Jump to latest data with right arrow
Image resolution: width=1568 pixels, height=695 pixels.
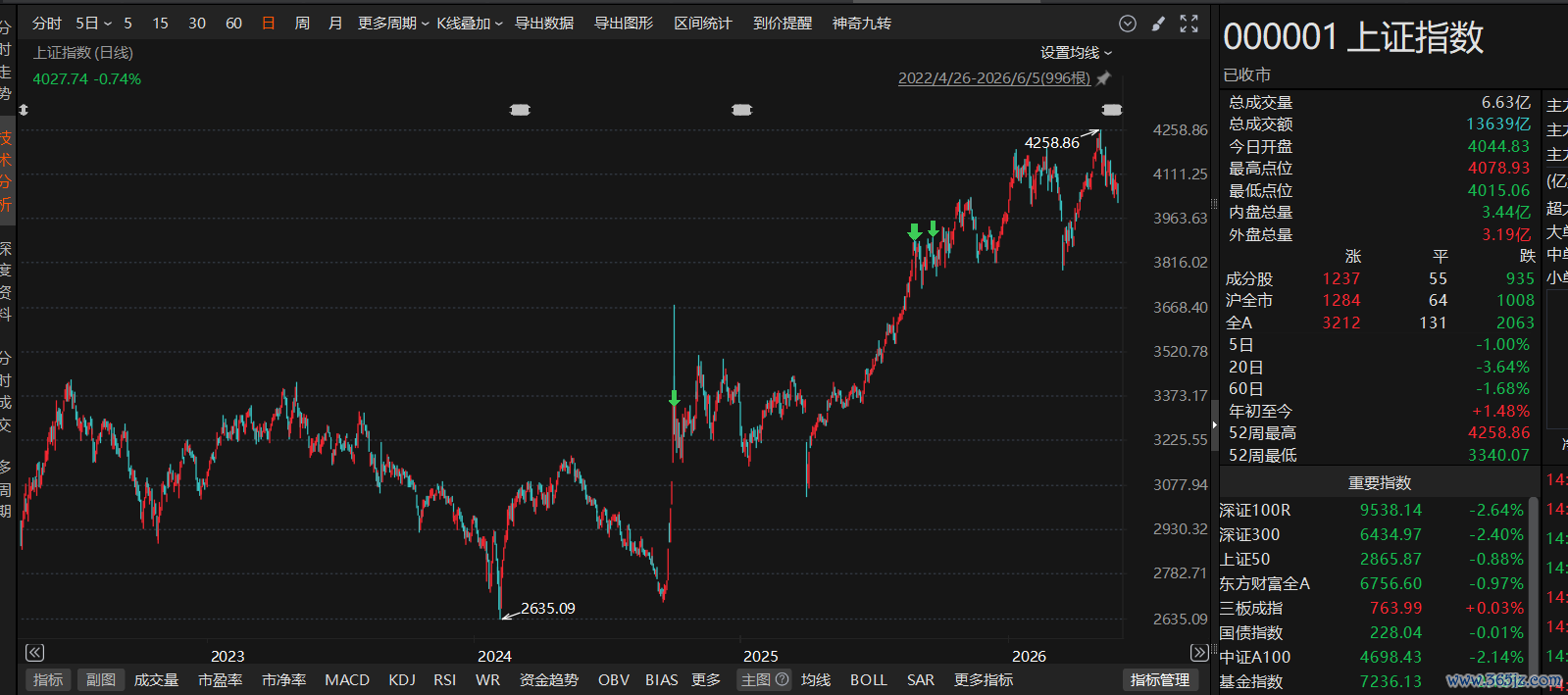click(1198, 653)
